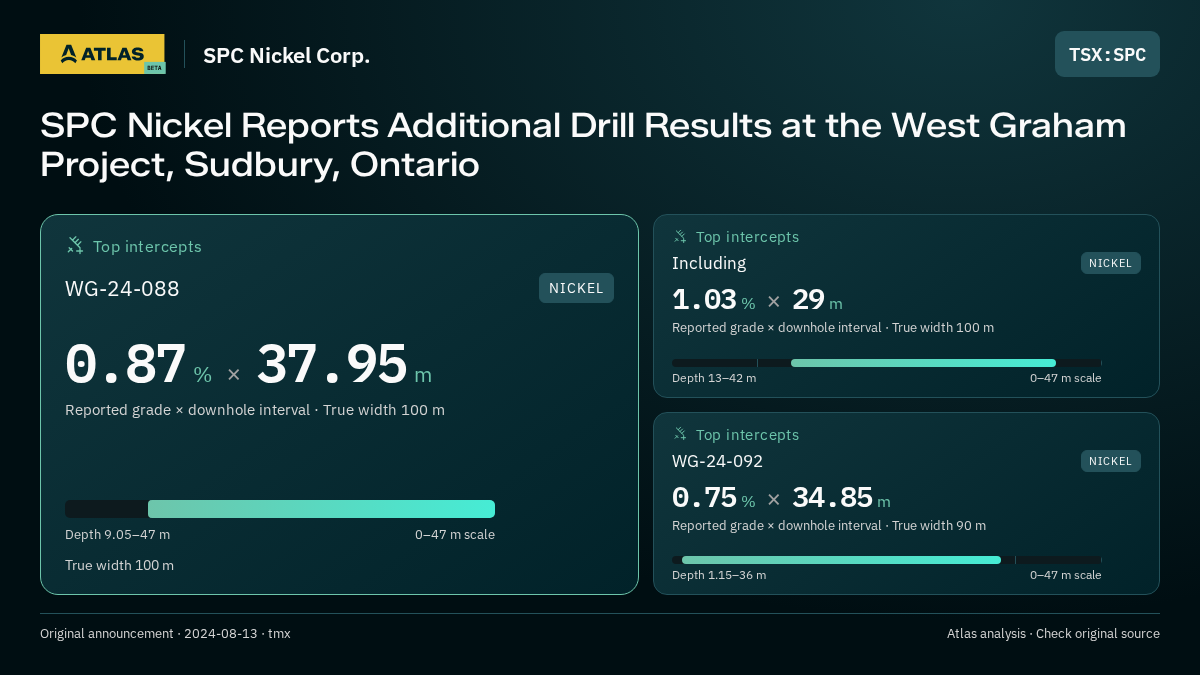Click the 'True width 100 m' line below depth bar
Viewport: 1200px width, 675px height.
point(119,566)
